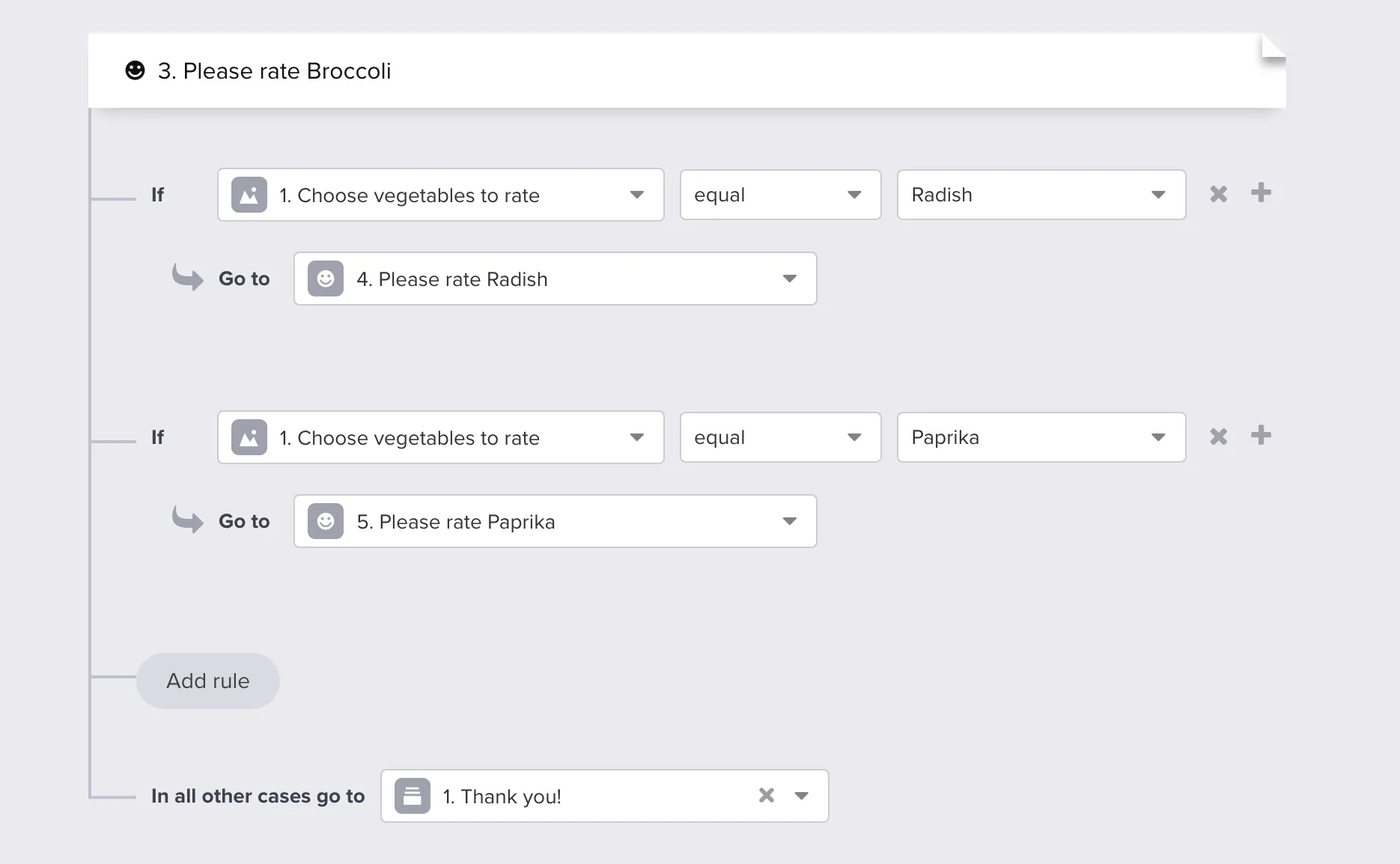Remove the Radish rule condition
1400x864 pixels.
click(1218, 195)
